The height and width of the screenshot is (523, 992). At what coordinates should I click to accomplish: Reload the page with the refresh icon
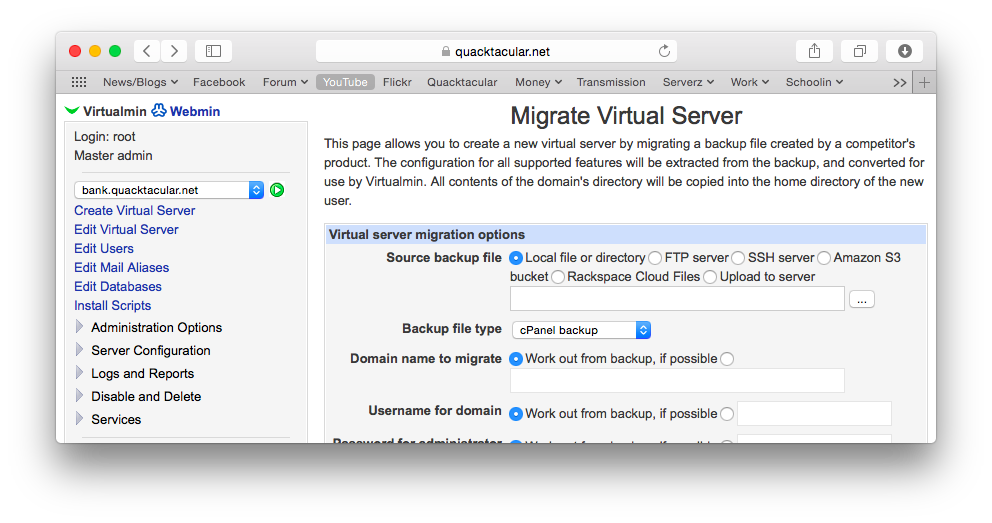click(664, 51)
